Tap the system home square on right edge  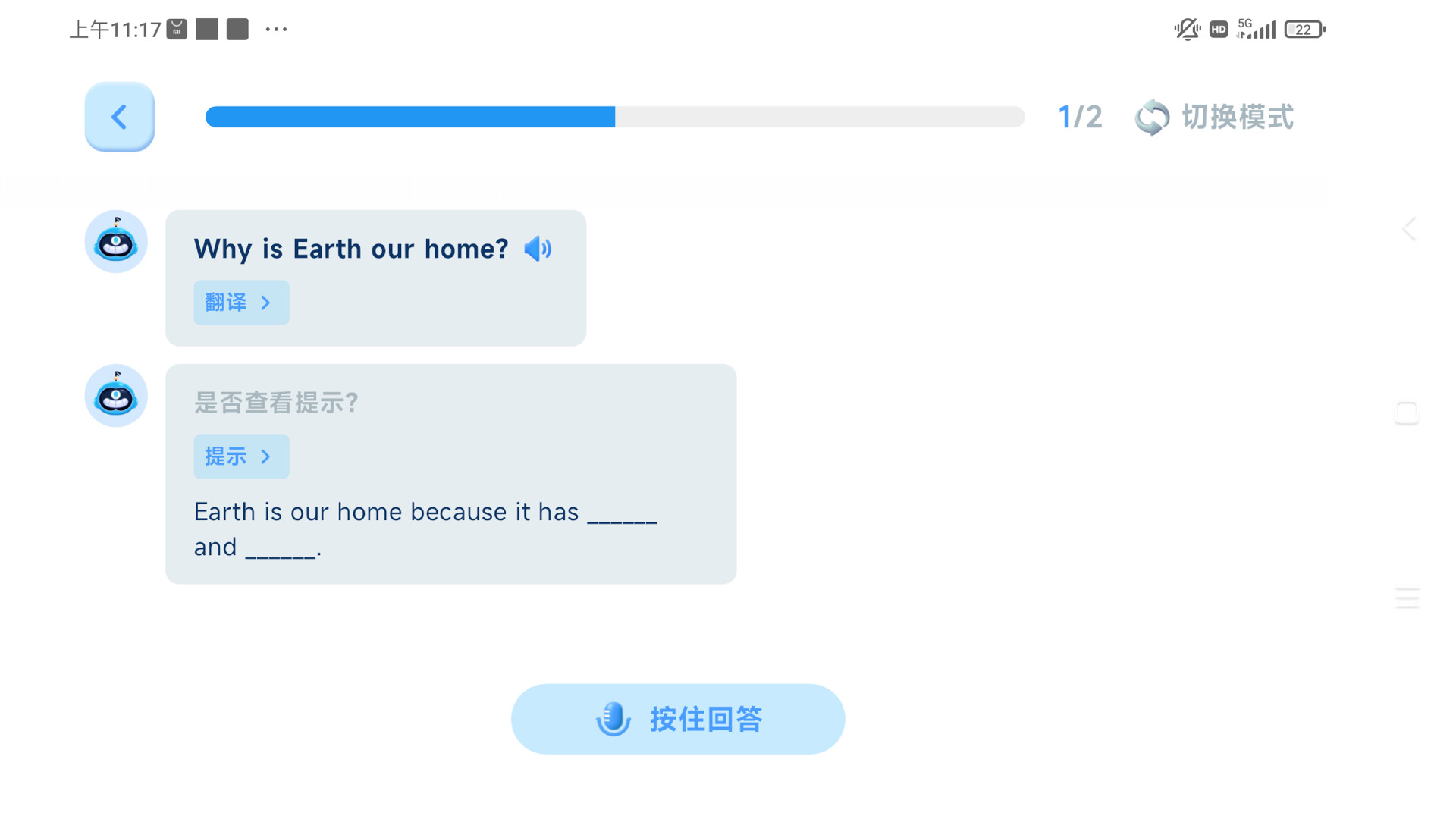[1407, 413]
